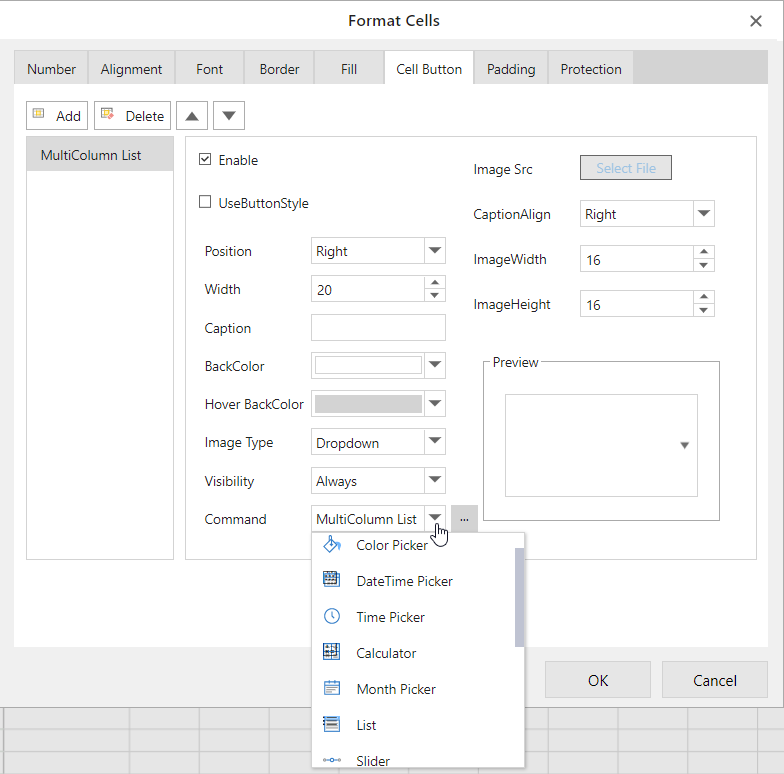Choose the Slider command icon

[x=332, y=760]
